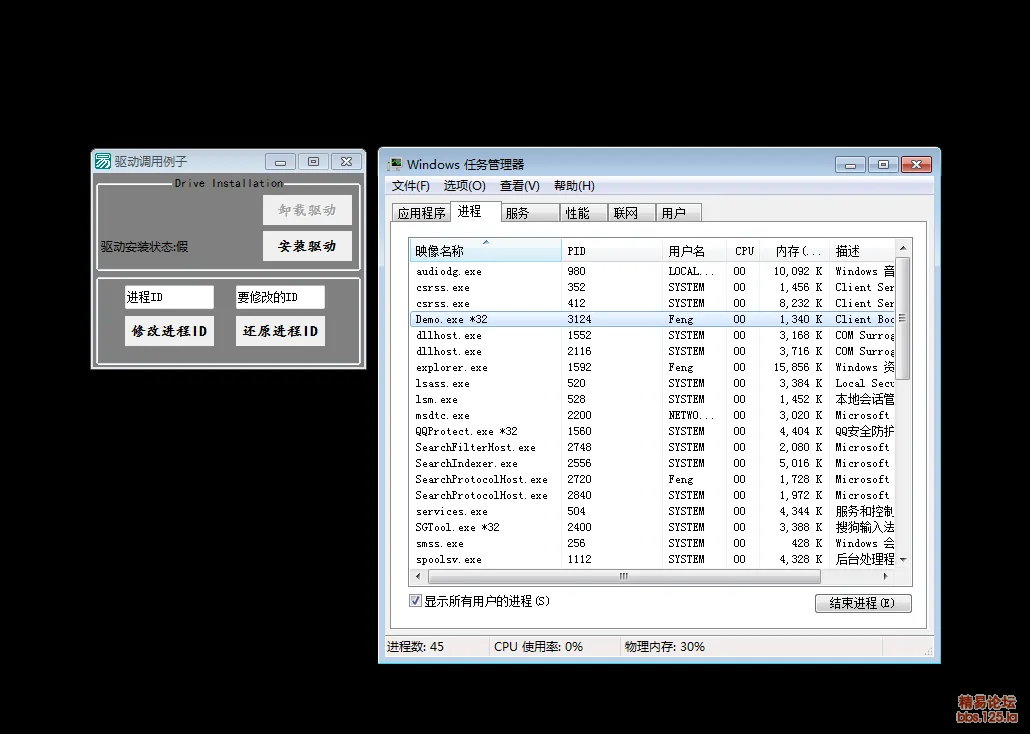The image size is (1030, 734).
Task: Open the 文件(F) menu
Action: [x=410, y=186]
